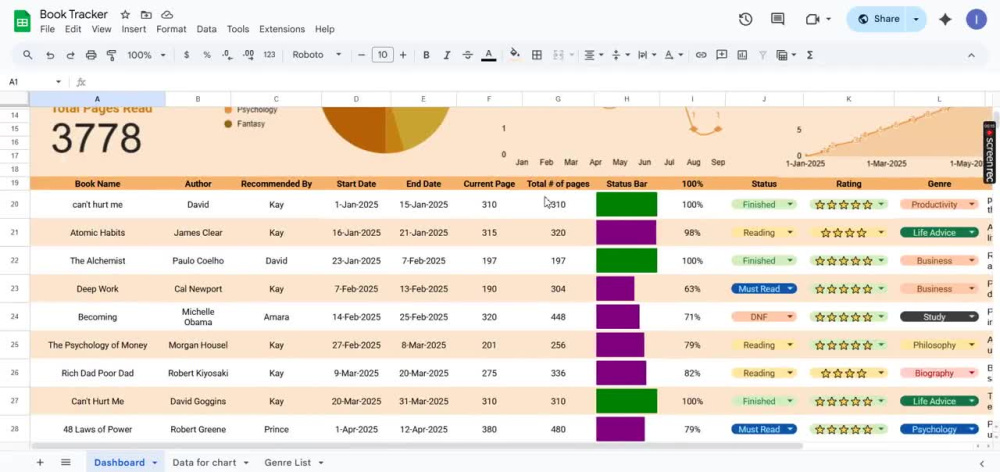The image size is (1000, 472).
Task: View cloud save status icon
Action: [166, 15]
